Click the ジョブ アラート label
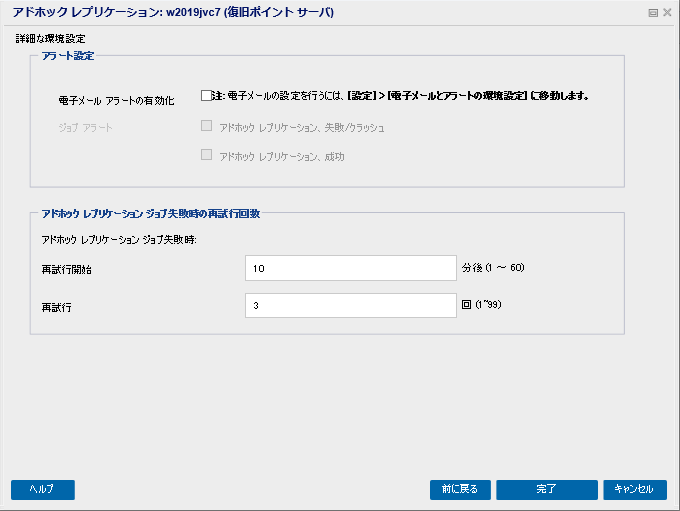Image resolution: width=680 pixels, height=511 pixels. click(85, 128)
